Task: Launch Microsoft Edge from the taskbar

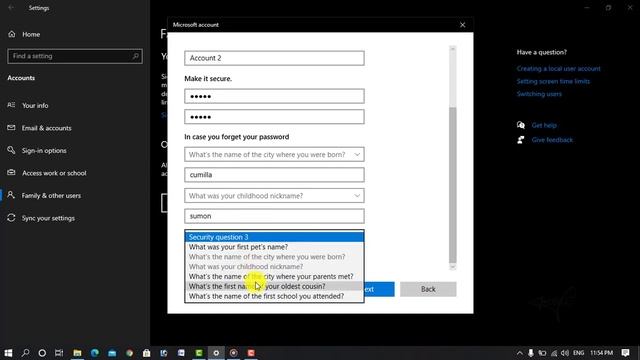Action: (x=95, y=353)
